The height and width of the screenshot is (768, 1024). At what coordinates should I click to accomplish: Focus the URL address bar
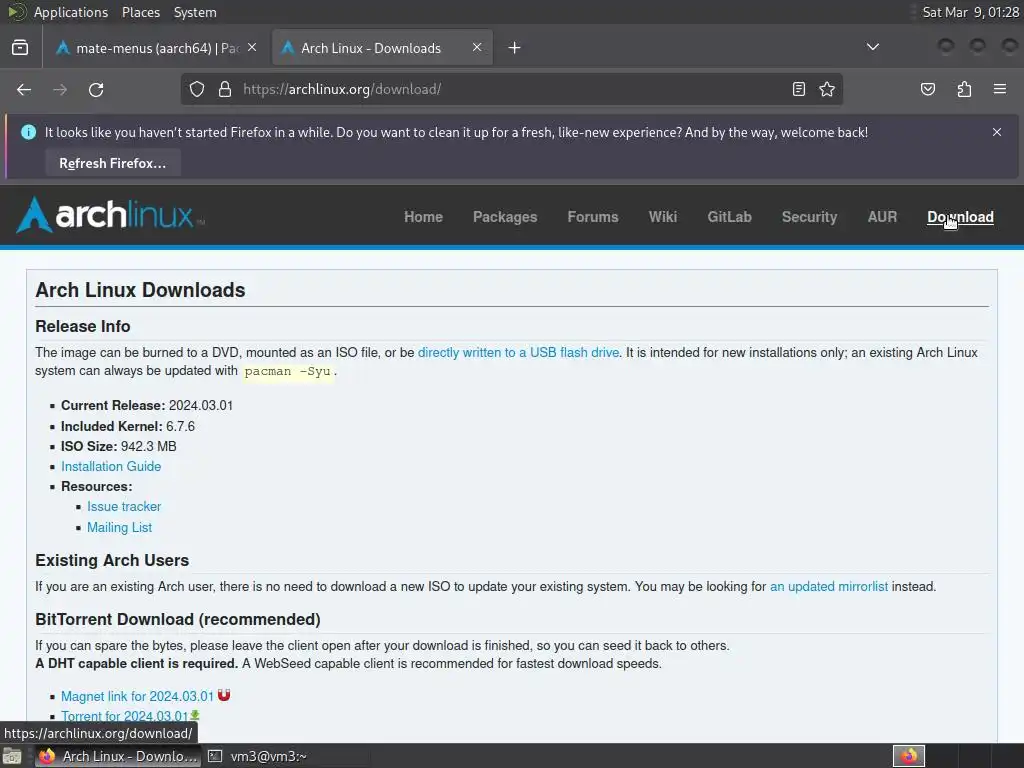[512, 89]
